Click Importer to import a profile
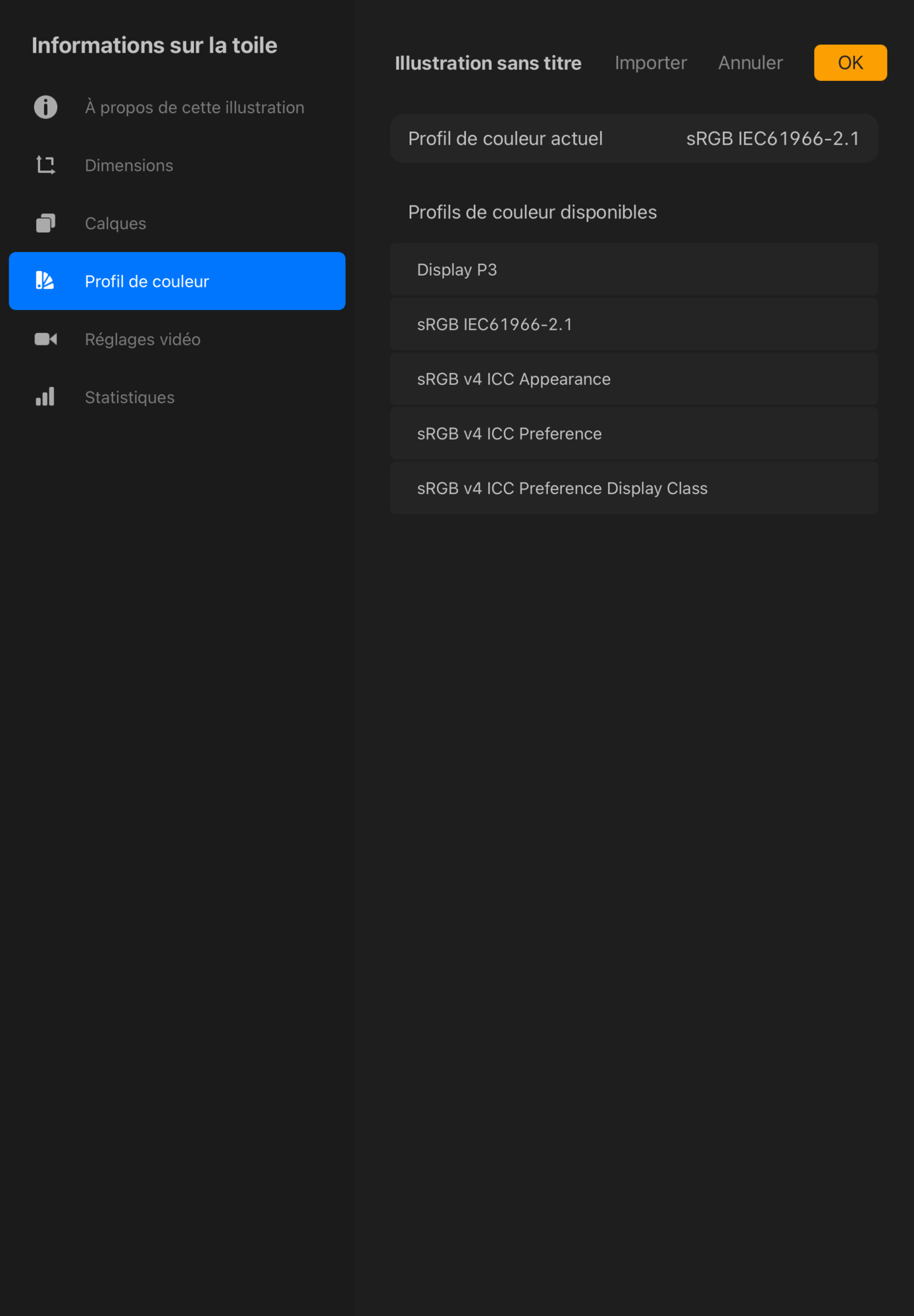This screenshot has width=914, height=1316. tap(650, 63)
